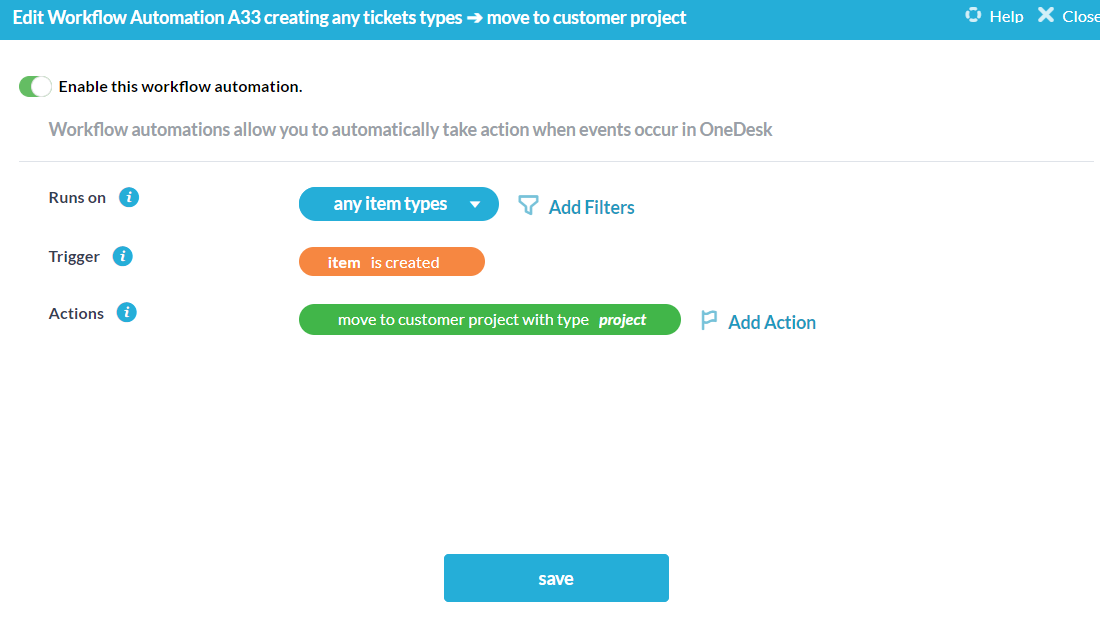Click the Add Filters link
This screenshot has width=1100, height=620.
[x=591, y=207]
